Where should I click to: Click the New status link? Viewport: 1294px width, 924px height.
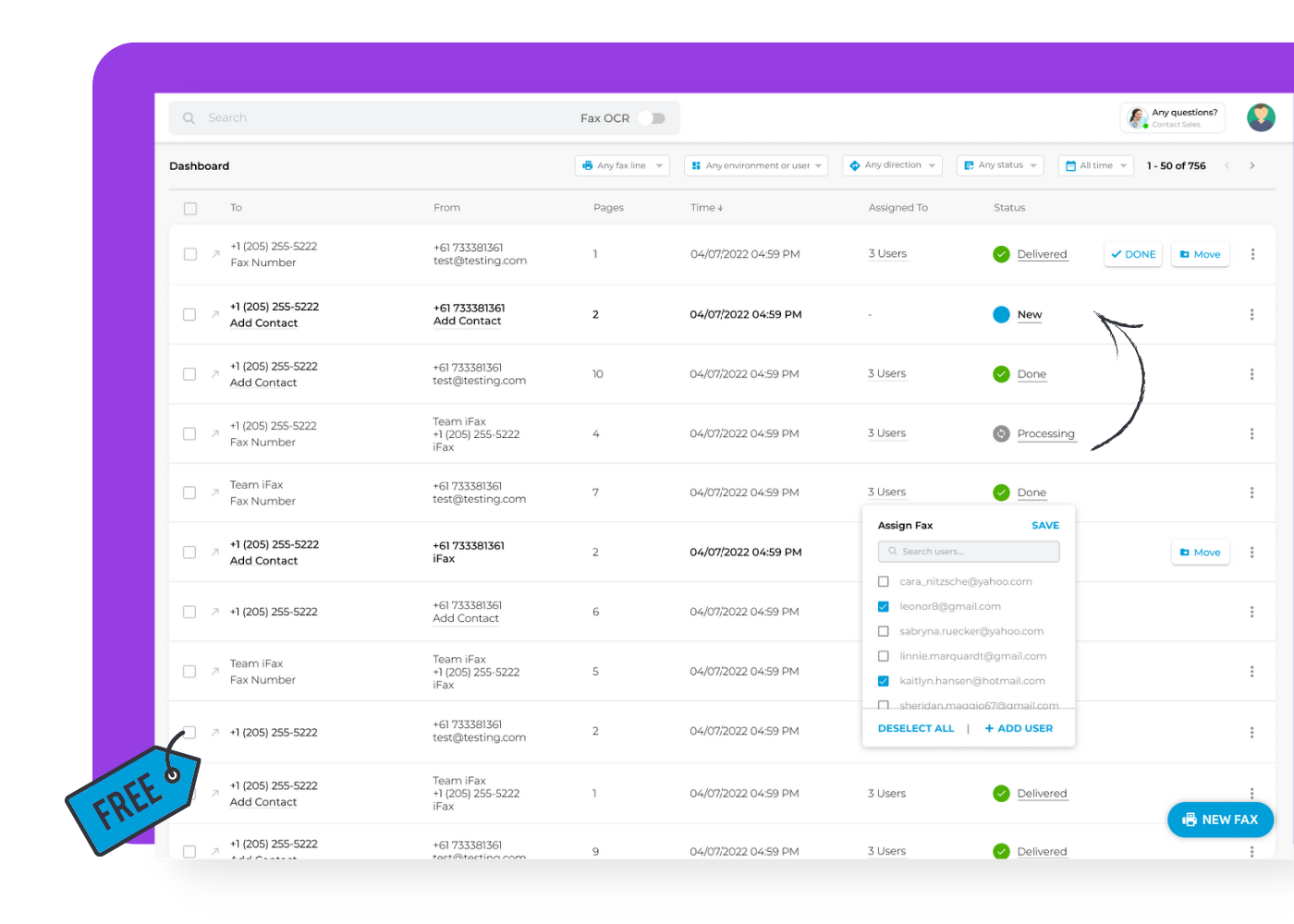tap(1030, 315)
